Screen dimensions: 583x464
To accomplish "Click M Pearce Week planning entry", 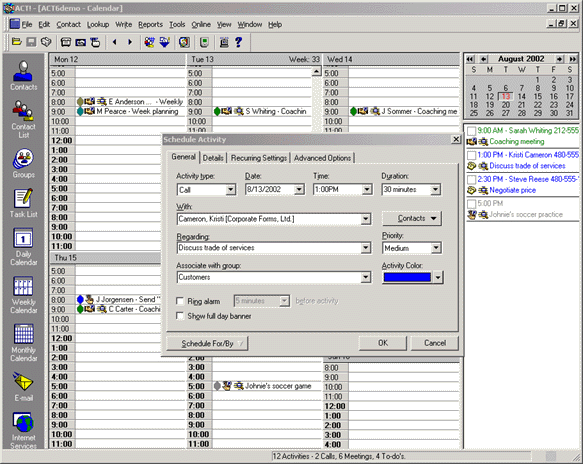I will coord(128,112).
